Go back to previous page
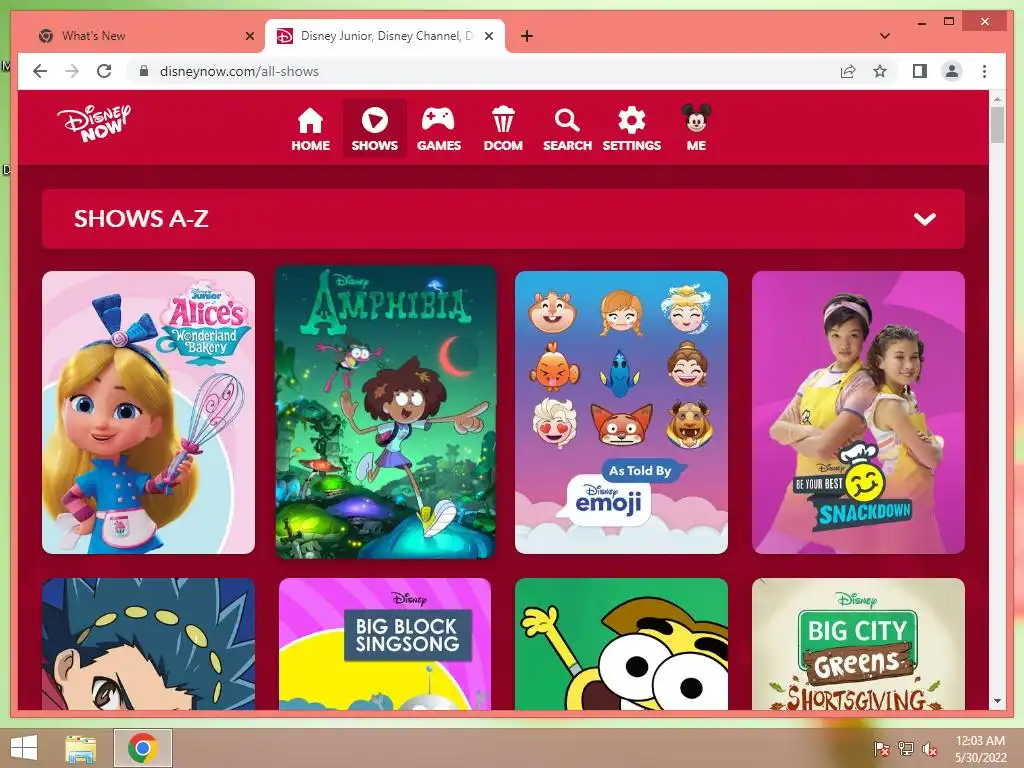The image size is (1024, 768). point(40,71)
